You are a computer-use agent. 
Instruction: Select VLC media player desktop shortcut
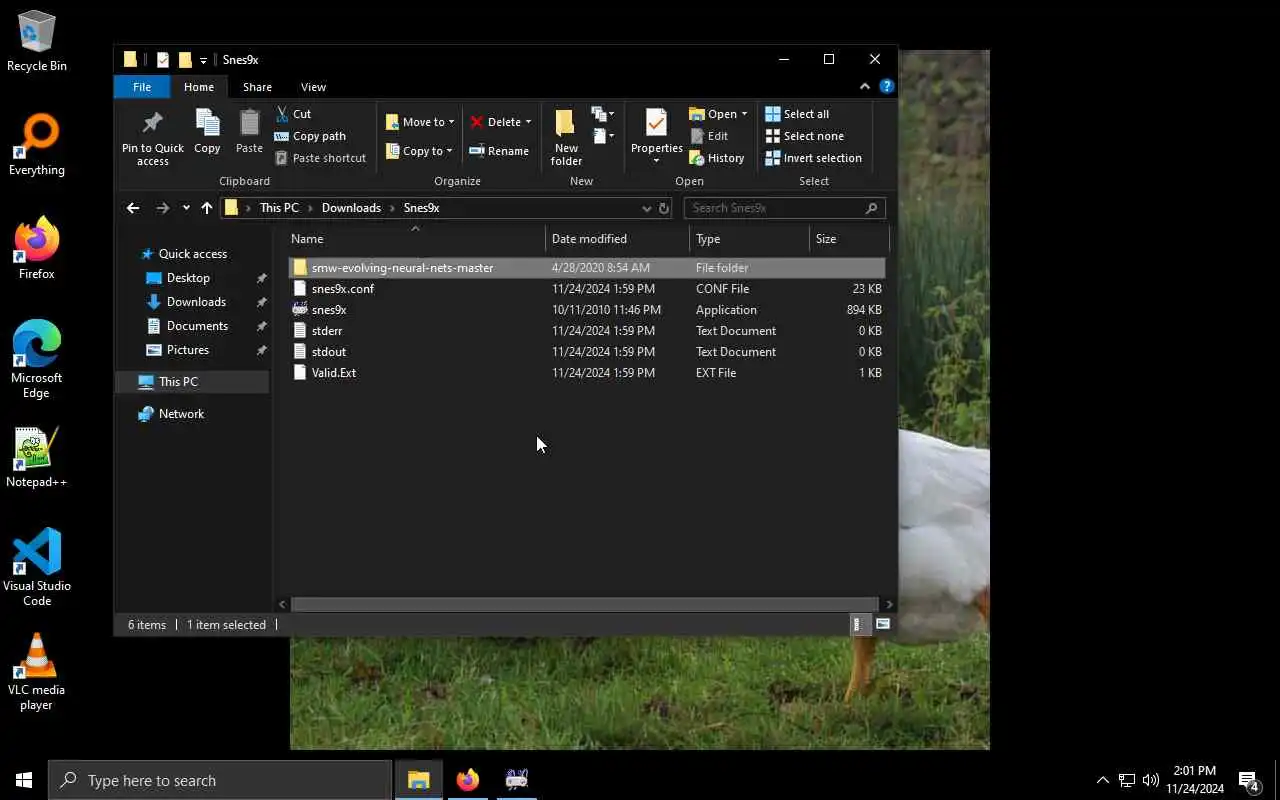37,671
